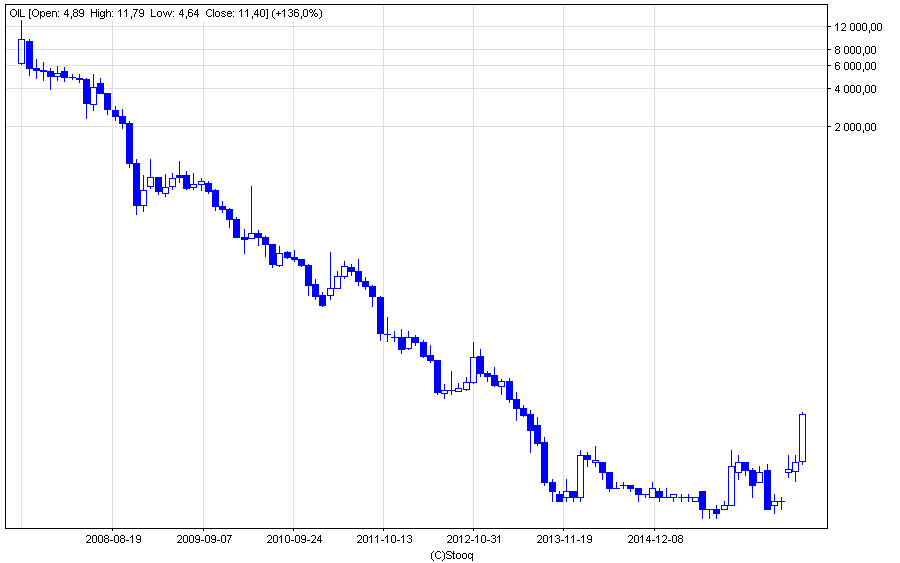Select the 2 000,00 price axis label
The height and width of the screenshot is (563, 900).
[x=855, y=127]
